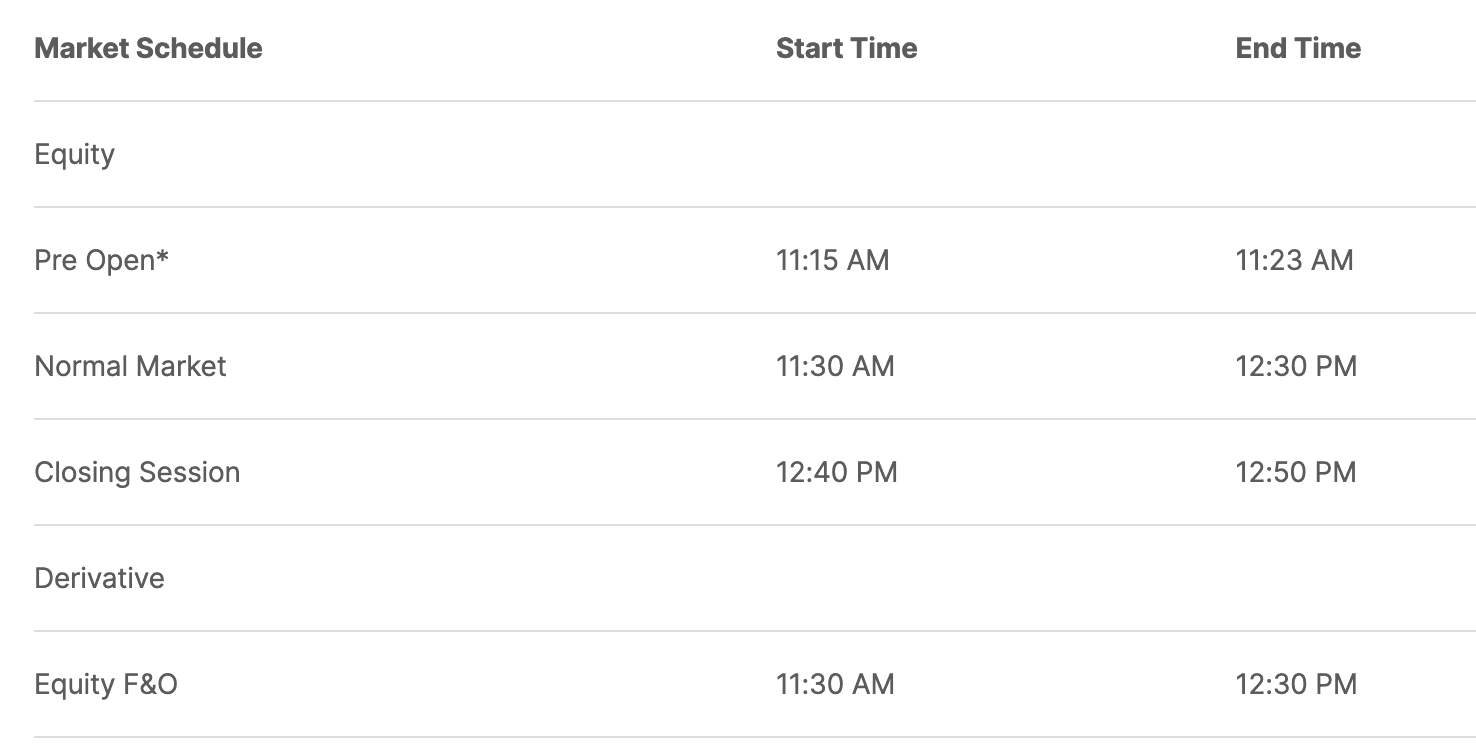
Task: Click the 11:15 AM Pre Open start time
Action: (x=832, y=260)
